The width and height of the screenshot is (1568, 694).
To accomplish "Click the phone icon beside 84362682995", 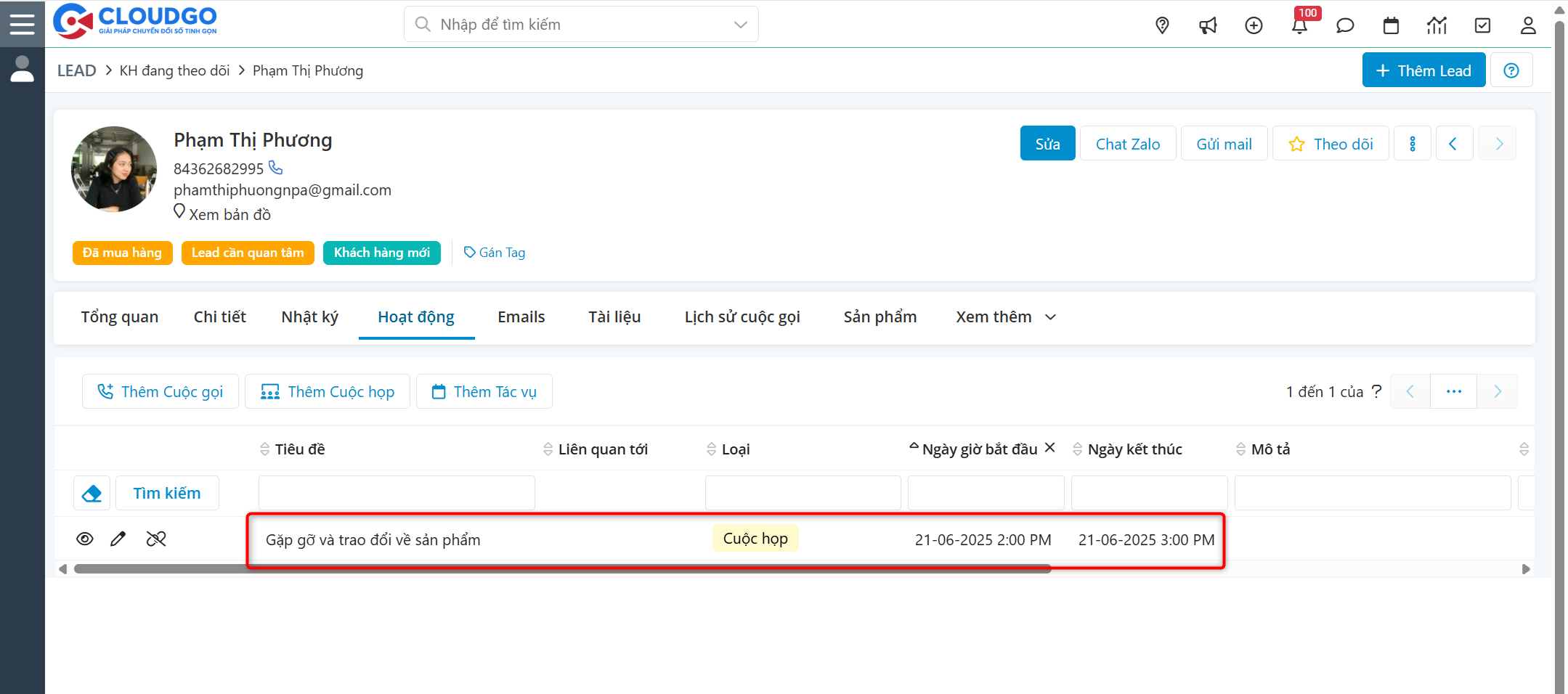I will [276, 168].
